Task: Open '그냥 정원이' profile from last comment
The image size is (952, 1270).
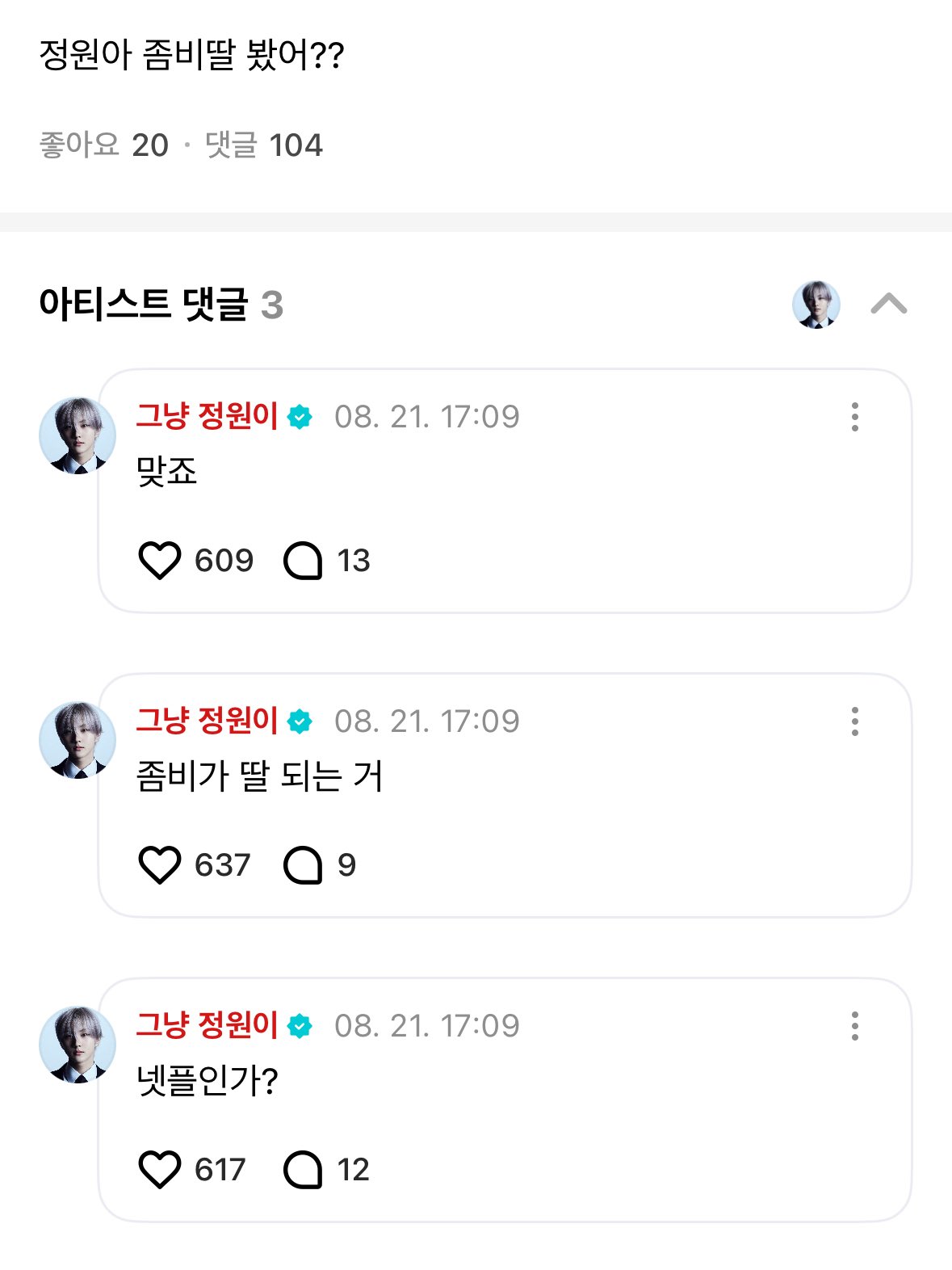Action: [207, 1026]
